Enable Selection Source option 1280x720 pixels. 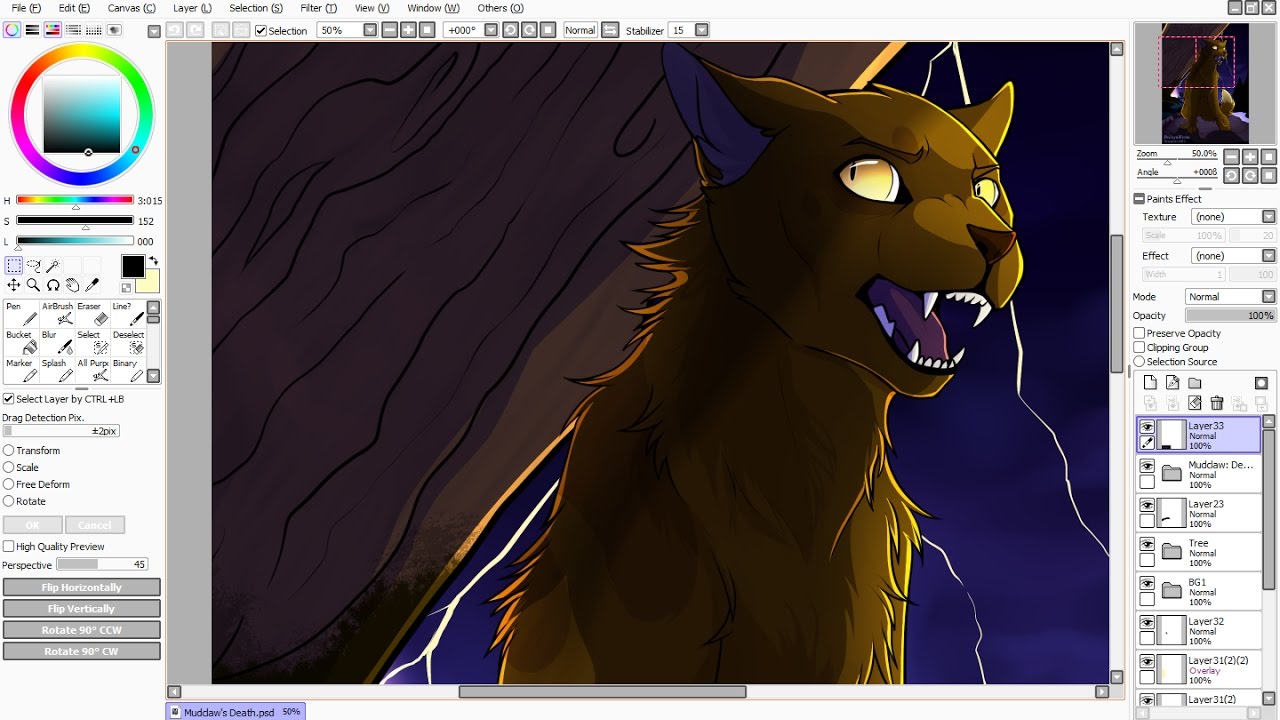click(1139, 361)
